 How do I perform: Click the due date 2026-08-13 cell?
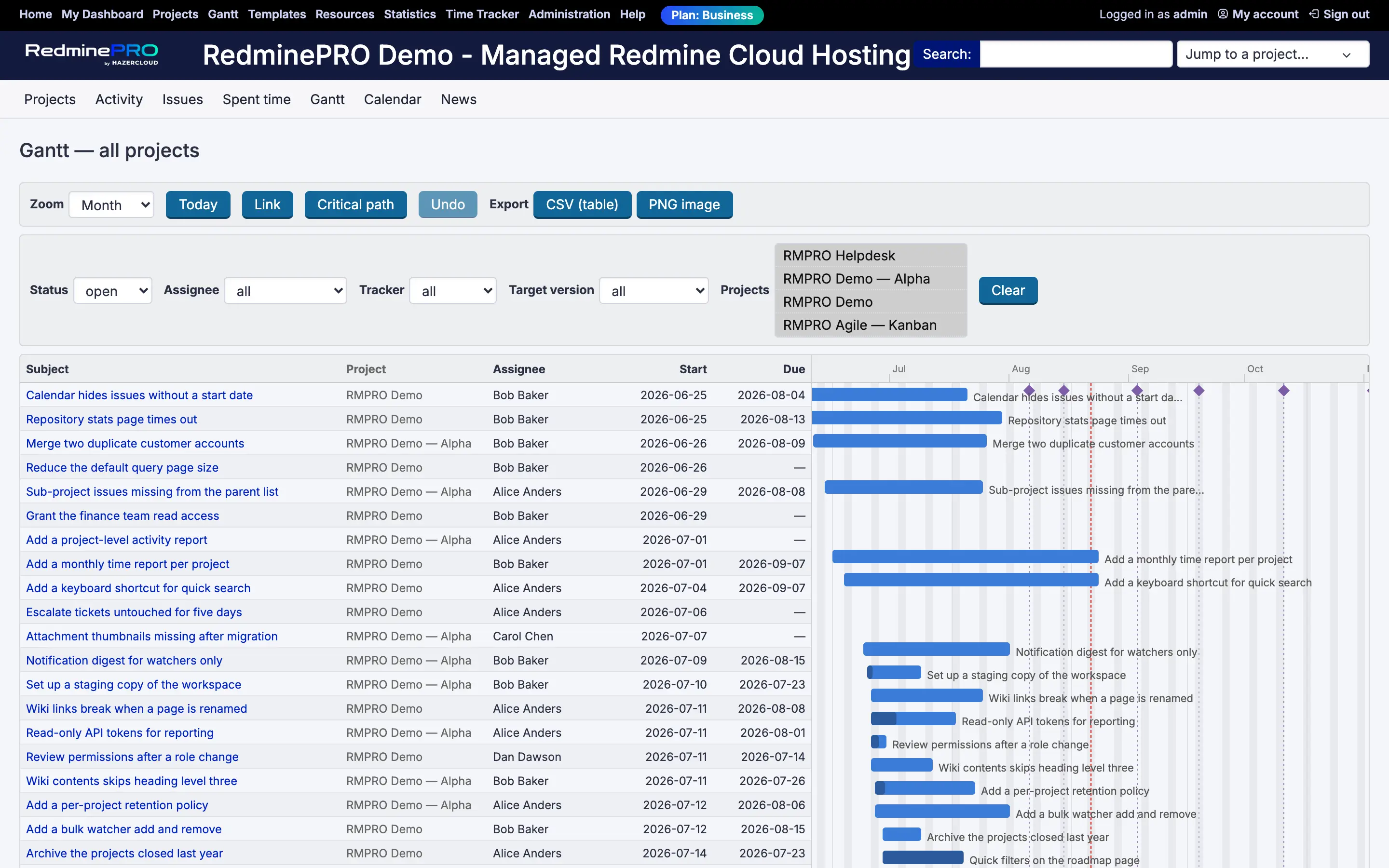pyautogui.click(x=773, y=419)
